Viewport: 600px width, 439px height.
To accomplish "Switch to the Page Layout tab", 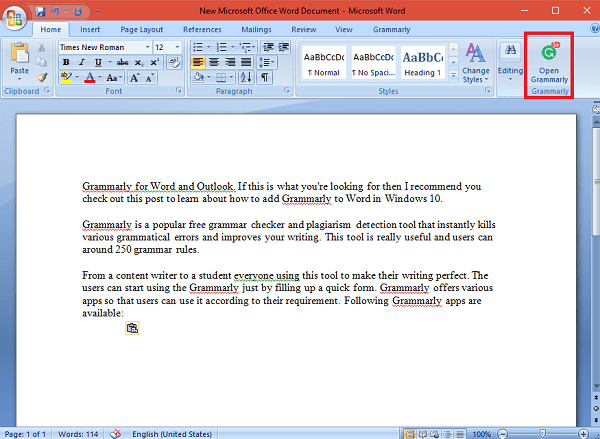I will pyautogui.click(x=142, y=29).
